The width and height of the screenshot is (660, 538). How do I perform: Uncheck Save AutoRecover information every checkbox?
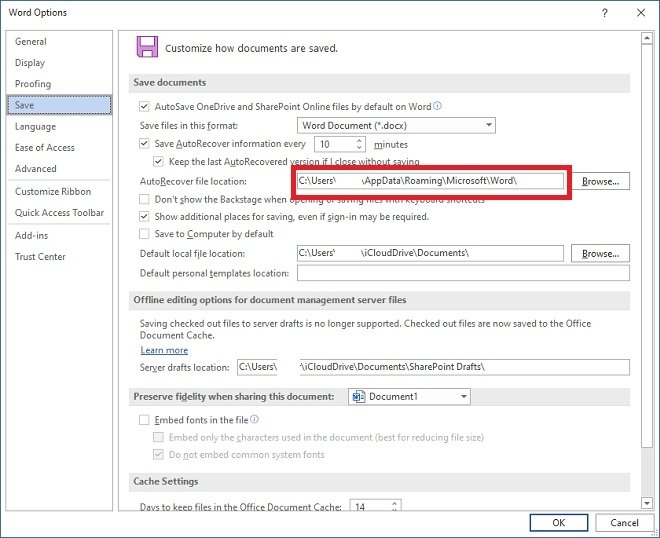(144, 144)
